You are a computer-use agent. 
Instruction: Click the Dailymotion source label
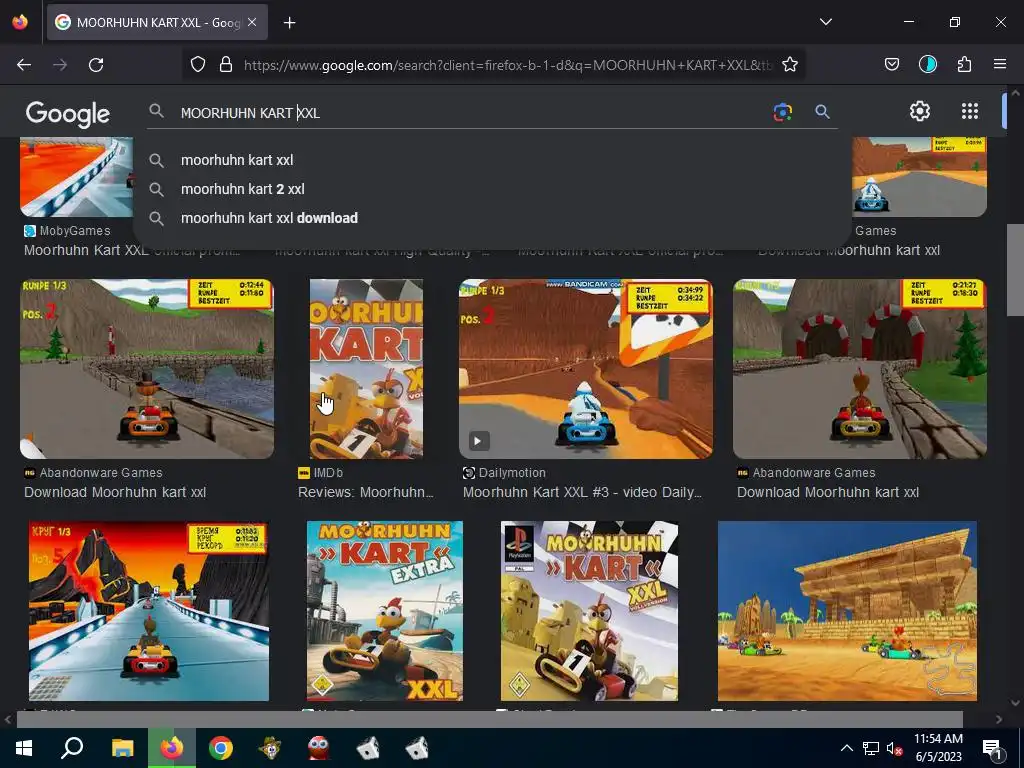point(511,473)
